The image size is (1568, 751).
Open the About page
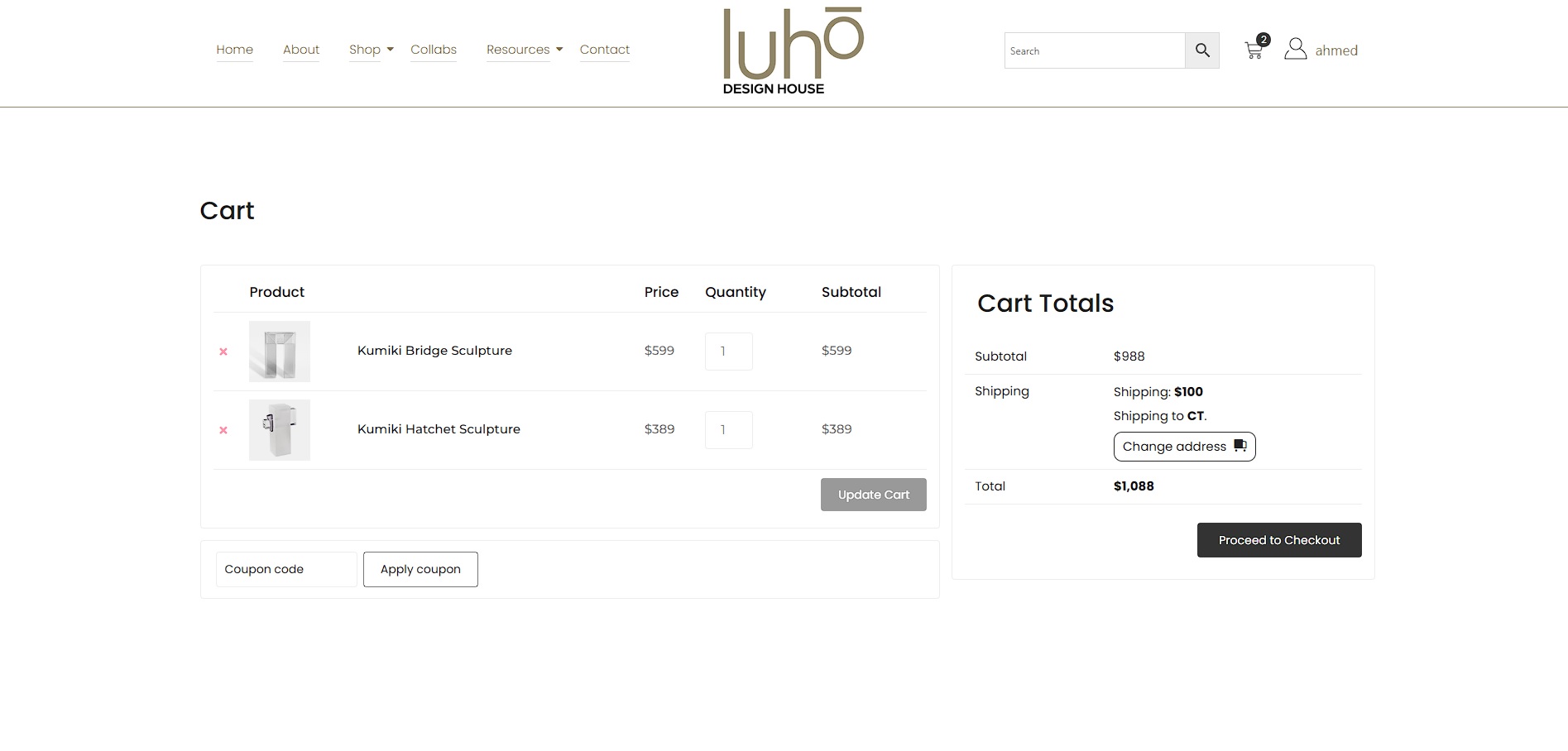pyautogui.click(x=301, y=50)
